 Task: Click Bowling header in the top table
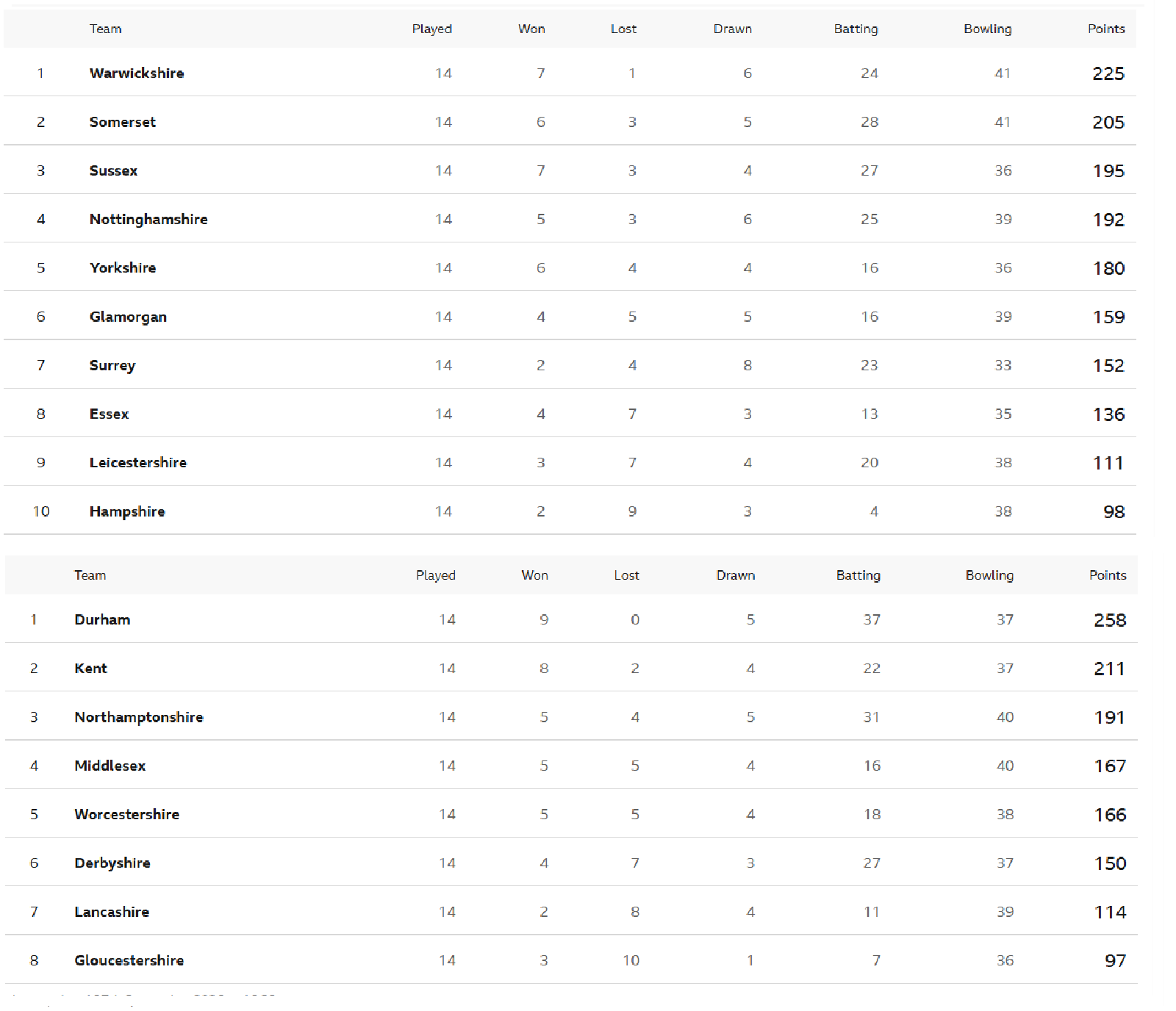coord(988,29)
